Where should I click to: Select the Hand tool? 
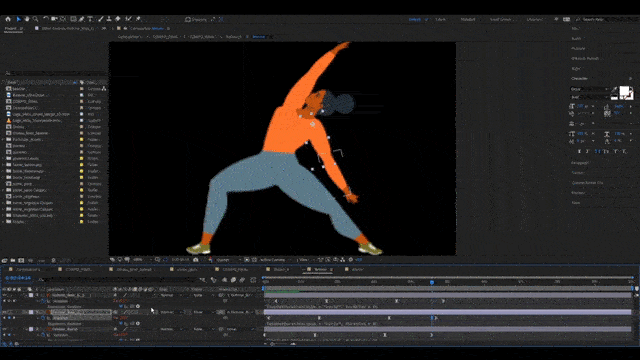pos(27,19)
